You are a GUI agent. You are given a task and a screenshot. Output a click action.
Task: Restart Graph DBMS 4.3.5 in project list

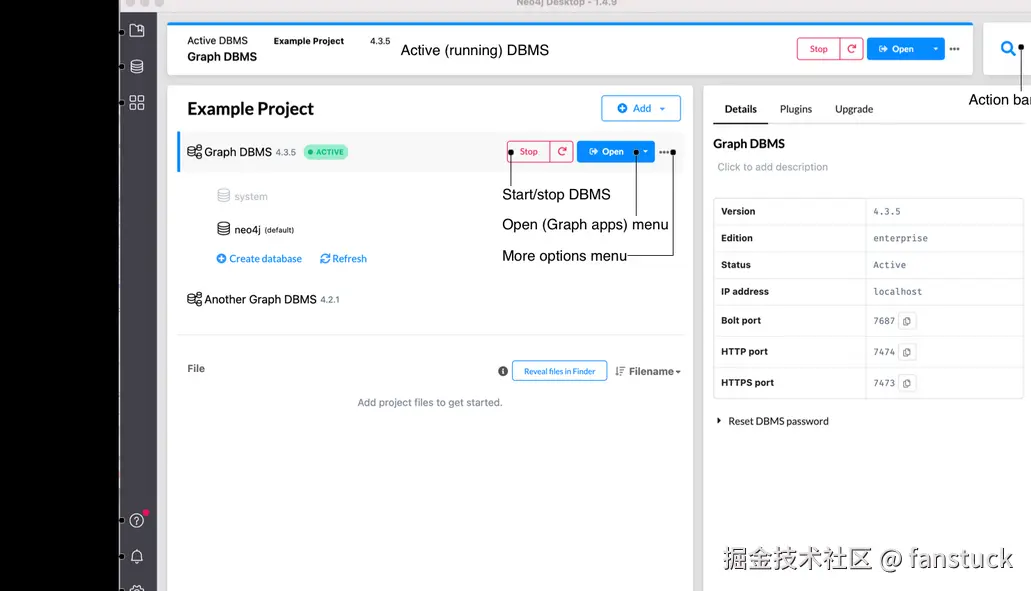point(562,152)
